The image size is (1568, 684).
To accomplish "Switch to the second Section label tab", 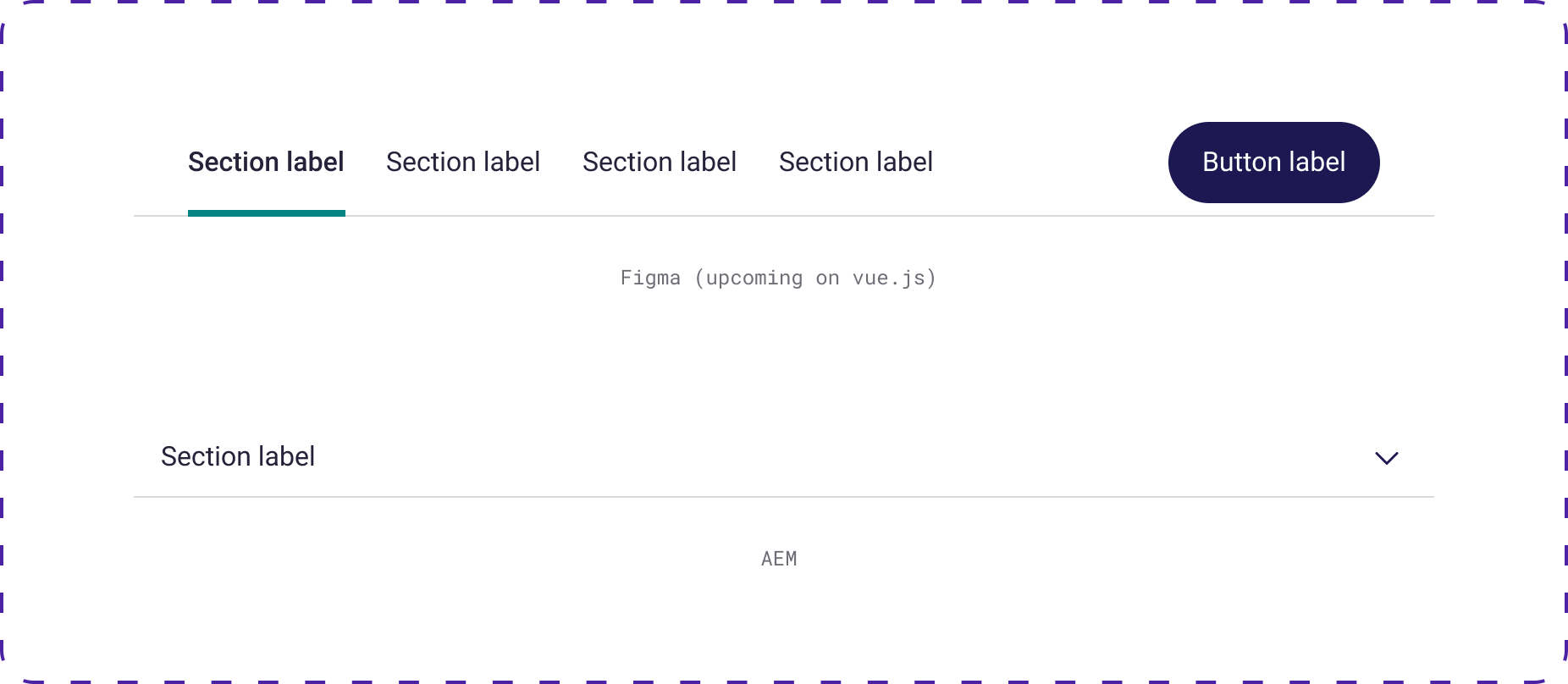I will 463,162.
